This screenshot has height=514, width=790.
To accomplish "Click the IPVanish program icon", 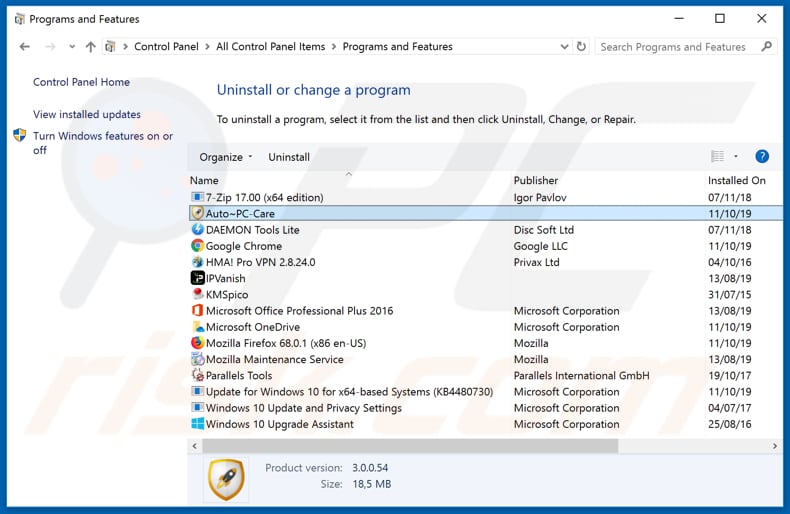I will [198, 278].
